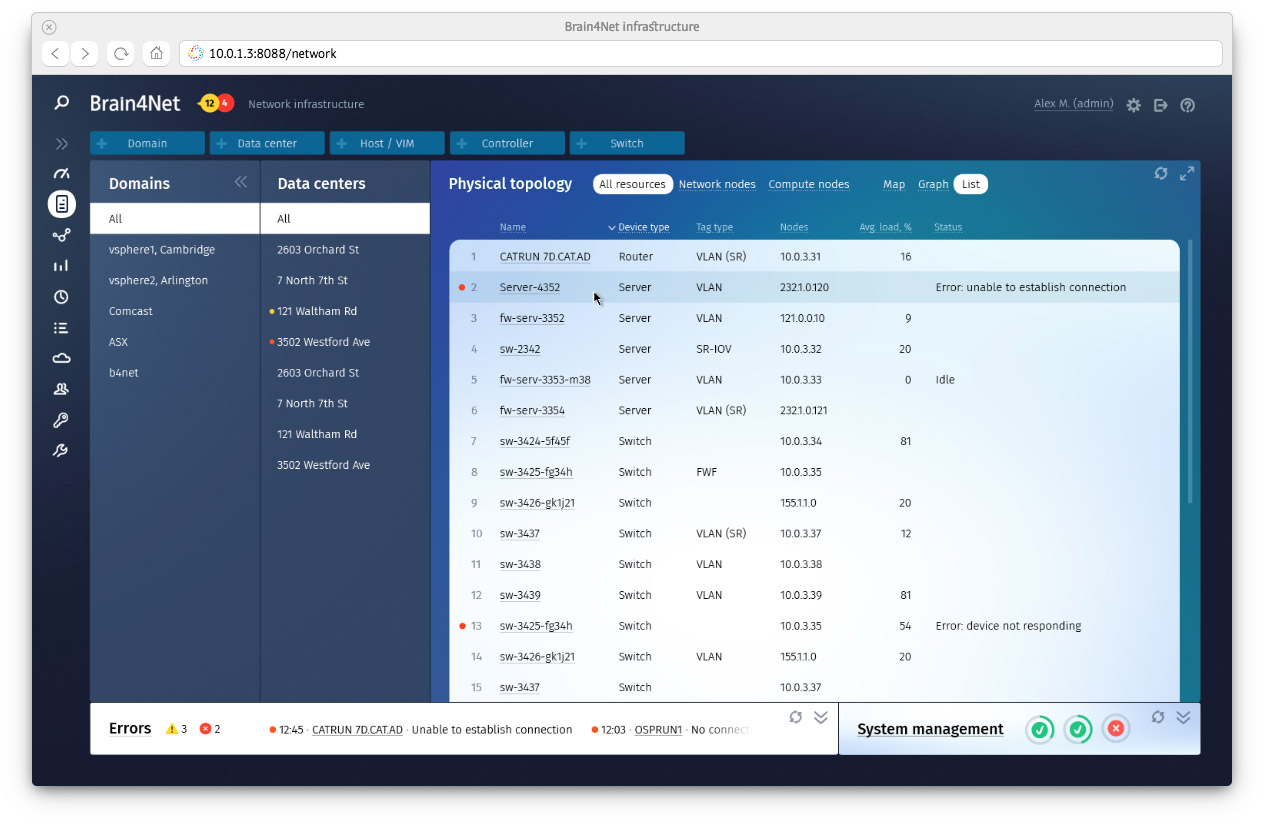Open the search magnifier icon
Image resolution: width=1264 pixels, height=824 pixels.
pos(62,103)
